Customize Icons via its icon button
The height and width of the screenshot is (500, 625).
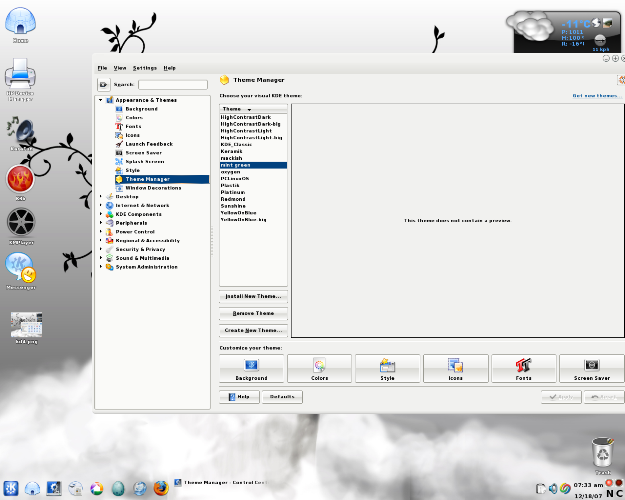click(456, 369)
